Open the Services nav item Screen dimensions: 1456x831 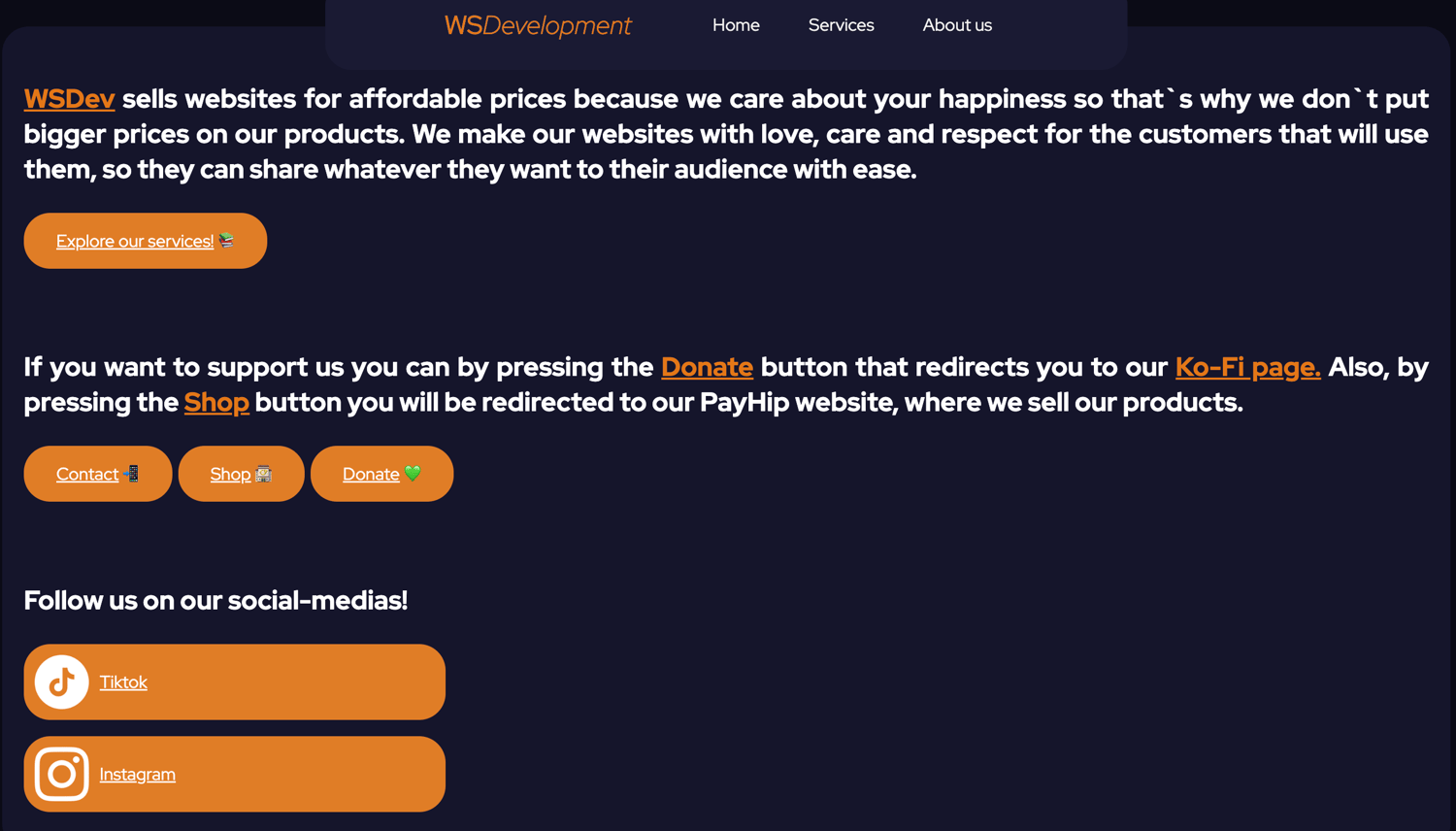tap(841, 25)
